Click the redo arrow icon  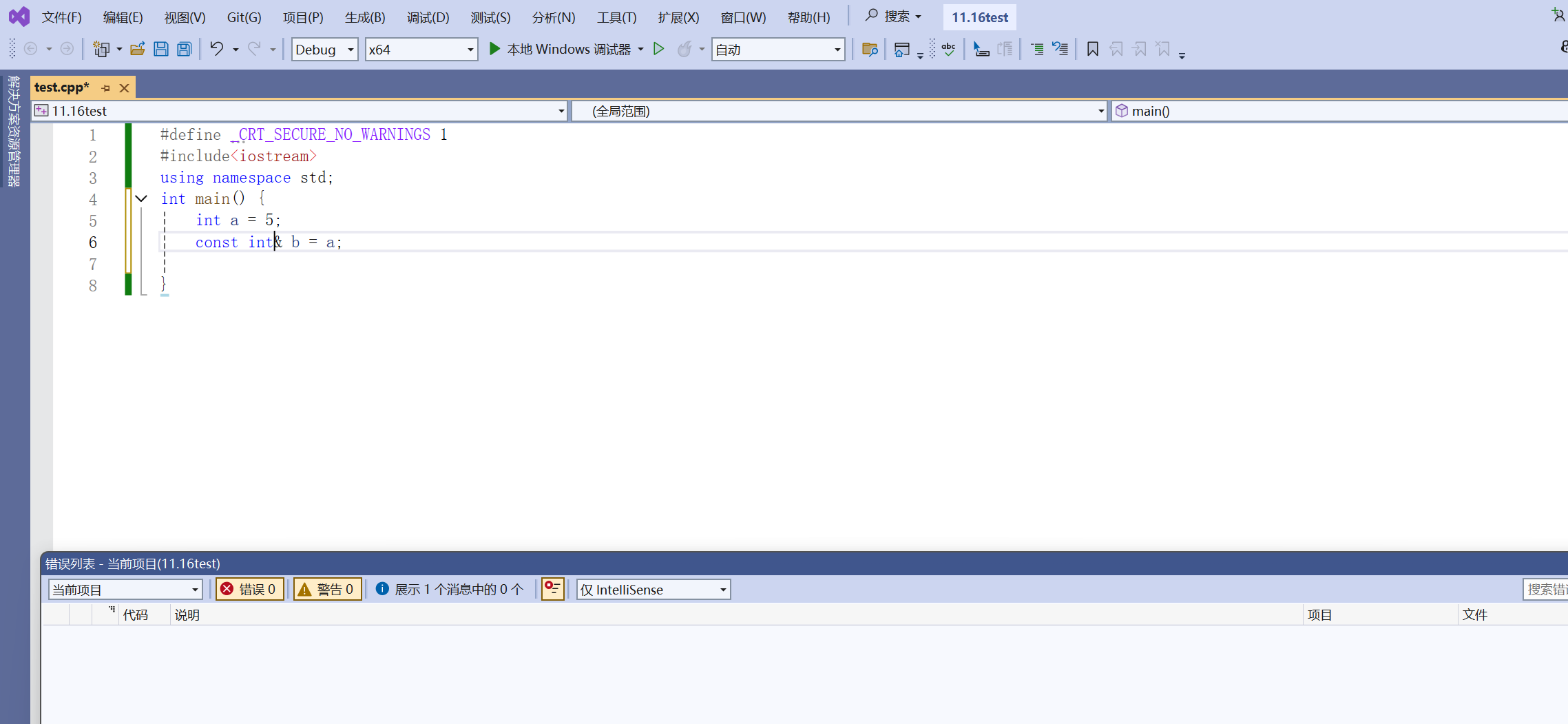[x=254, y=49]
